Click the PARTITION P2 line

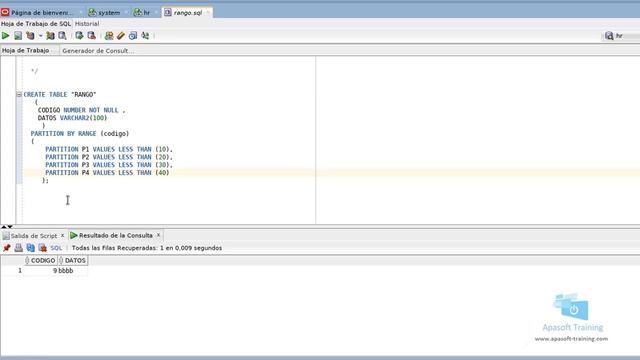coord(109,157)
